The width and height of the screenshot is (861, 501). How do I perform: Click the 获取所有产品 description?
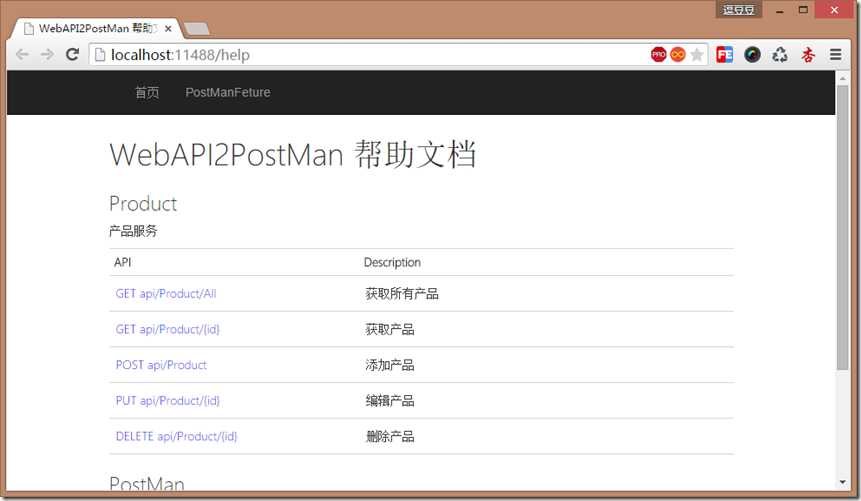tap(402, 294)
